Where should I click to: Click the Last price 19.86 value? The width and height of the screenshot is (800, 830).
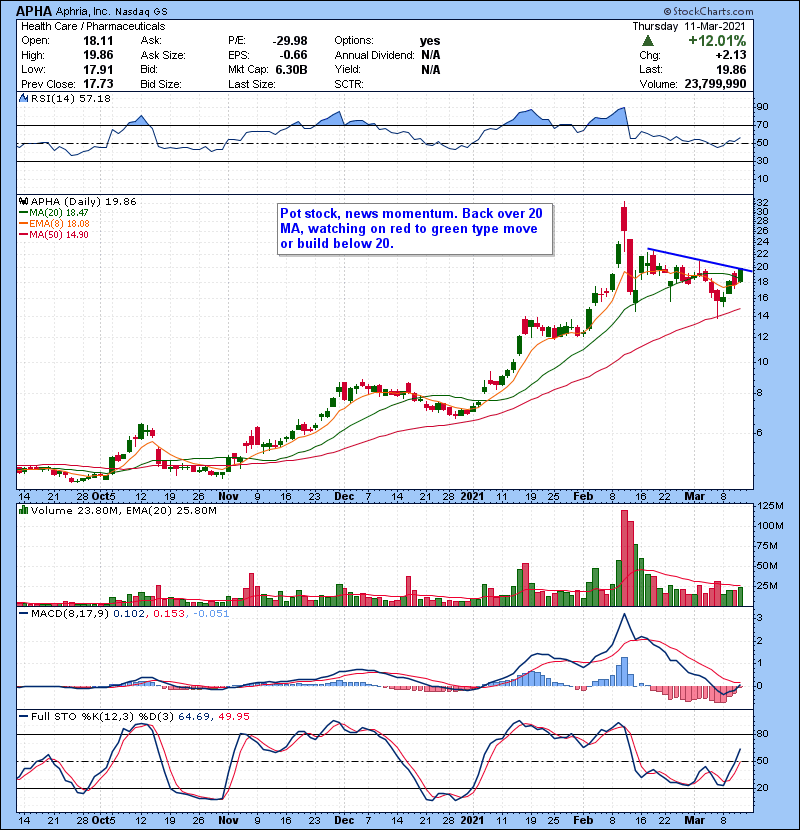[x=731, y=69]
